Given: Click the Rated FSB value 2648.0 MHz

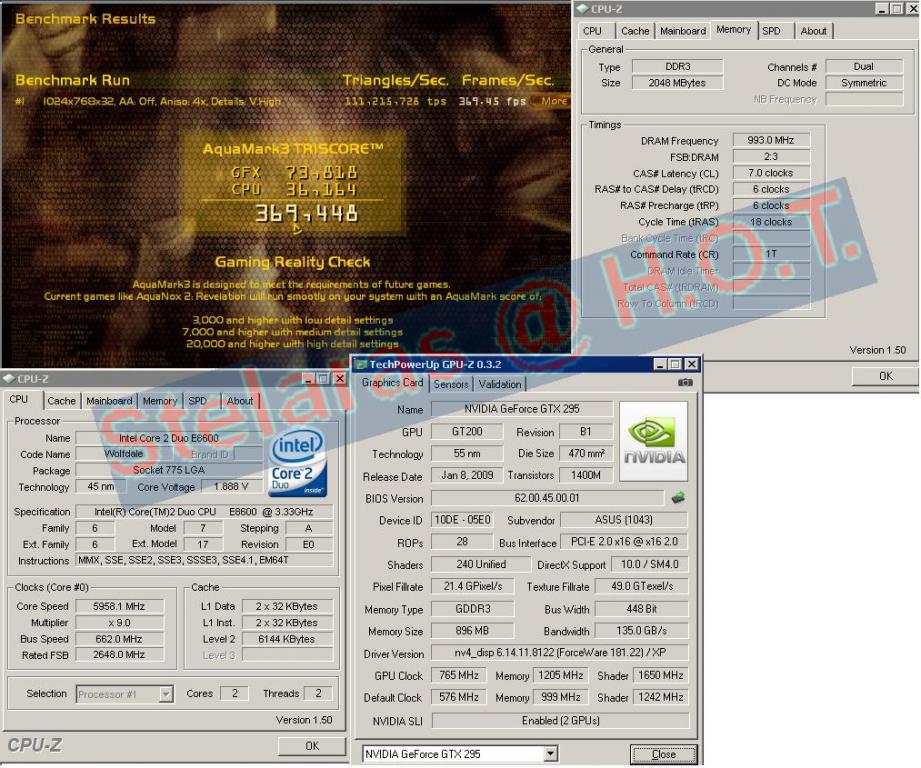Looking at the screenshot, I should pos(119,655).
